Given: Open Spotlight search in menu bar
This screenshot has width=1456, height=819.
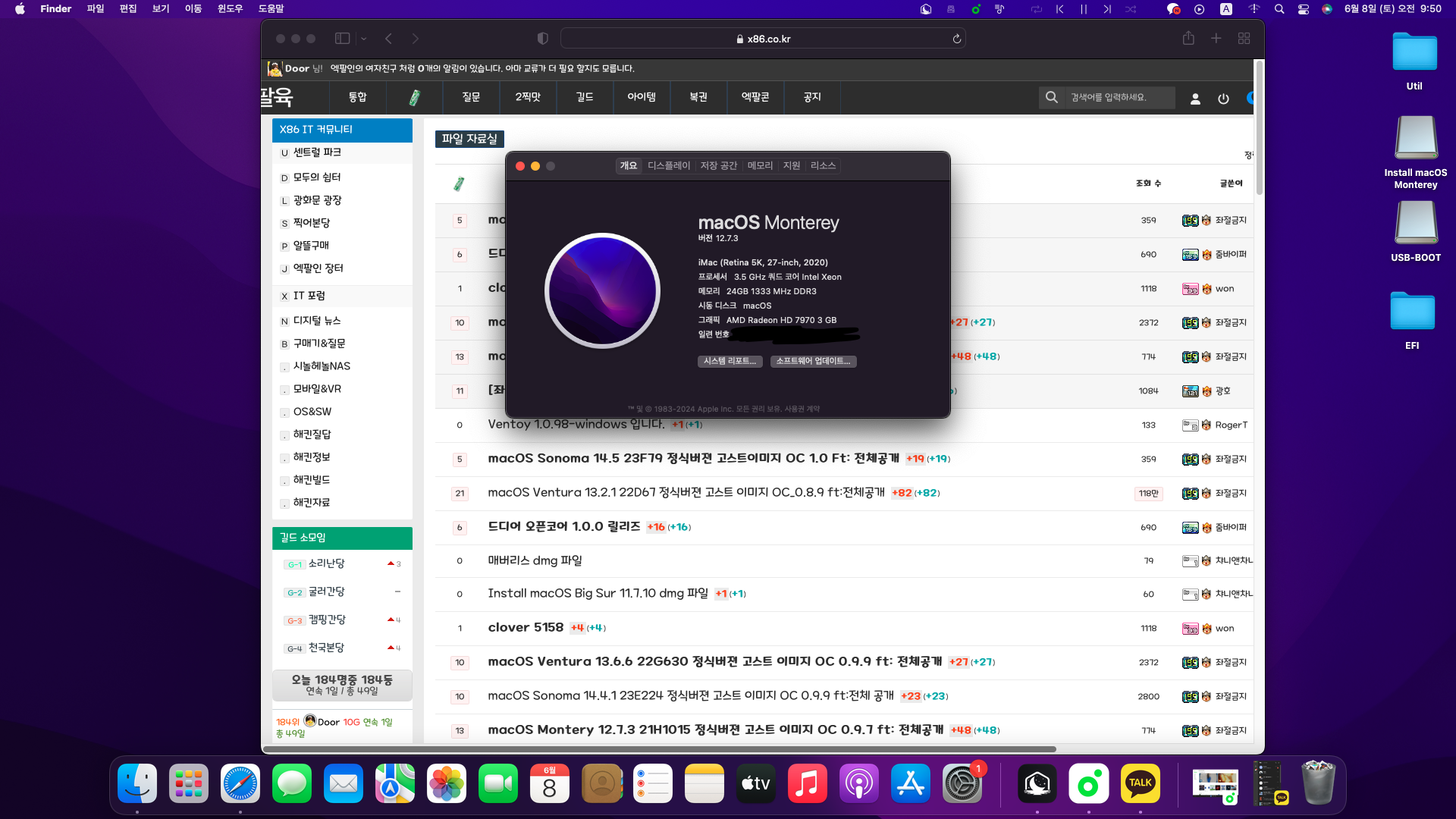Looking at the screenshot, I should coord(1279,9).
